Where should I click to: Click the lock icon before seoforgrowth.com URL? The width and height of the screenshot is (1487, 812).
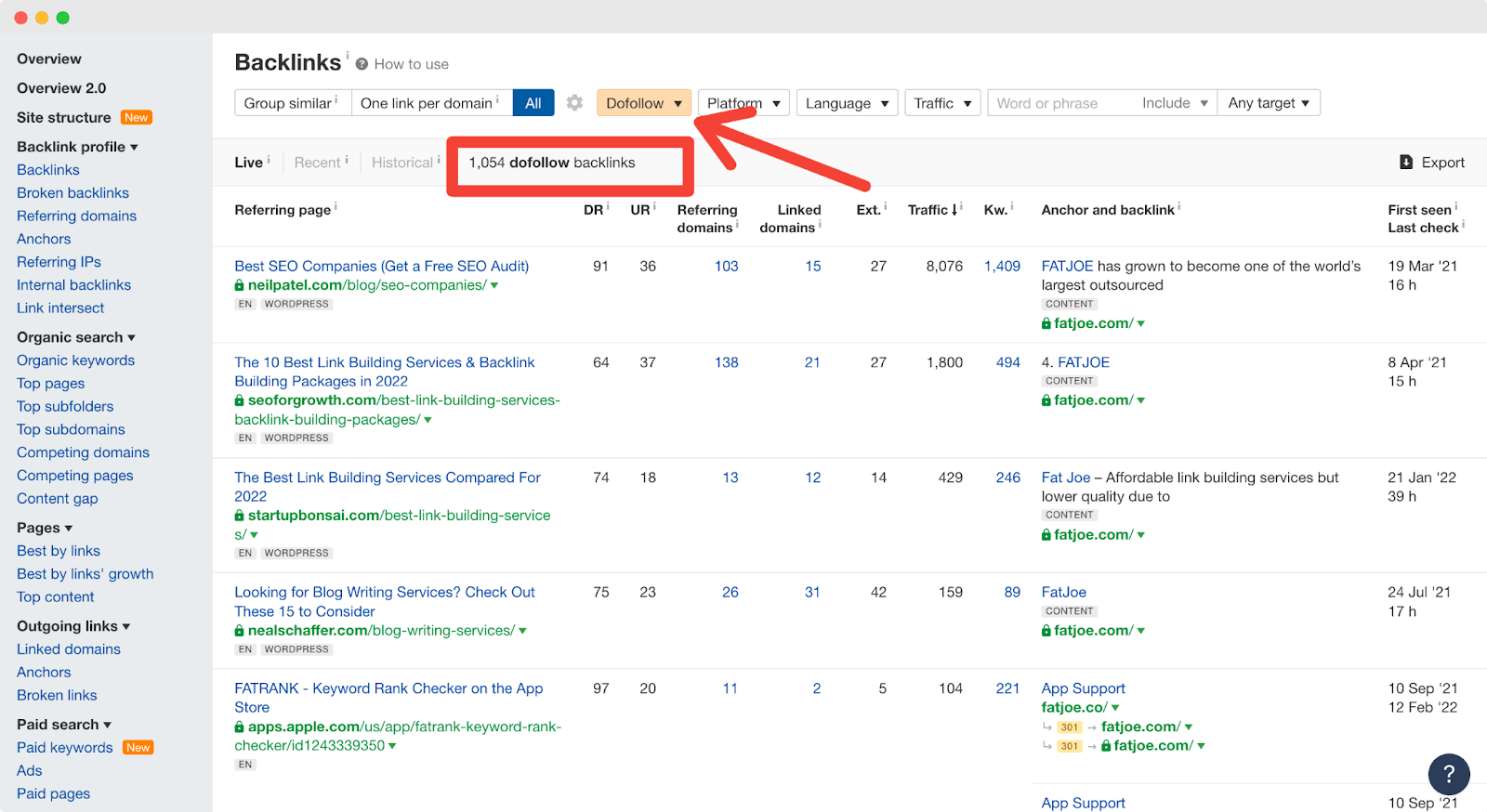tap(239, 400)
